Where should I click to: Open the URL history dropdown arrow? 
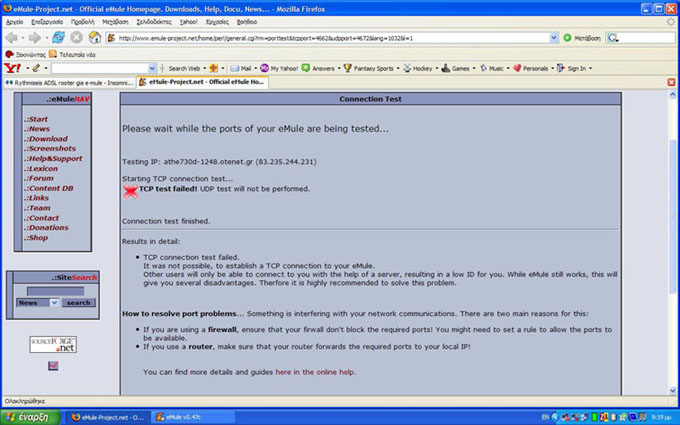[553, 38]
